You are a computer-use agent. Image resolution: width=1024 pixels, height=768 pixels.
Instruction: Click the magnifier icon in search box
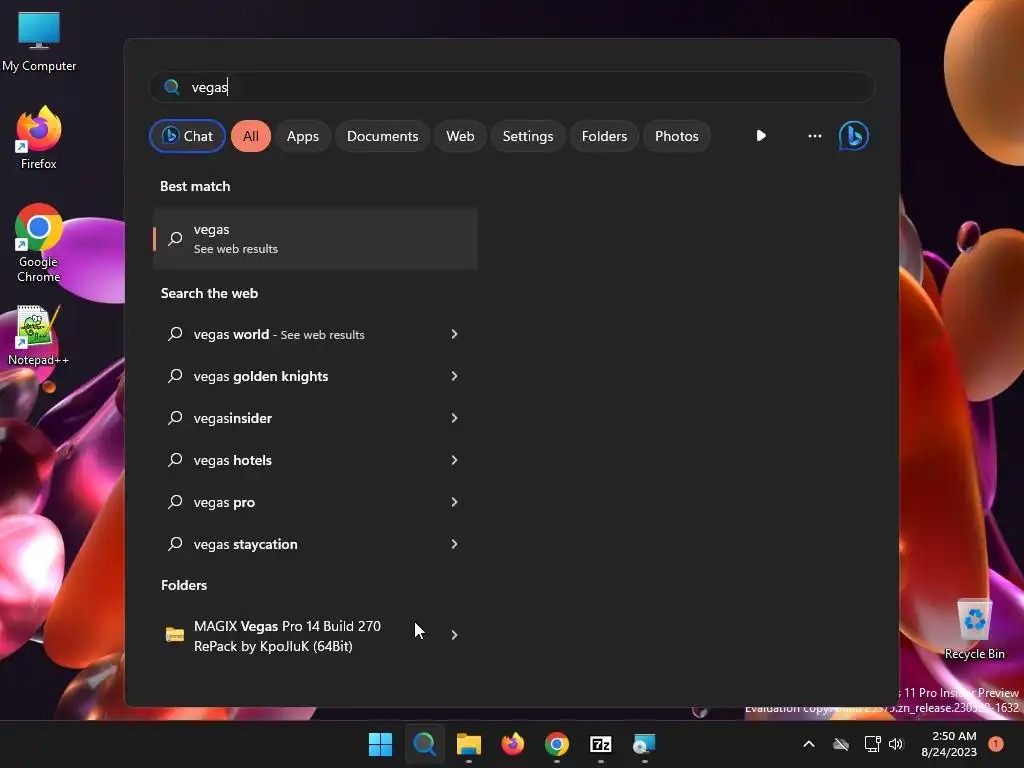click(172, 87)
